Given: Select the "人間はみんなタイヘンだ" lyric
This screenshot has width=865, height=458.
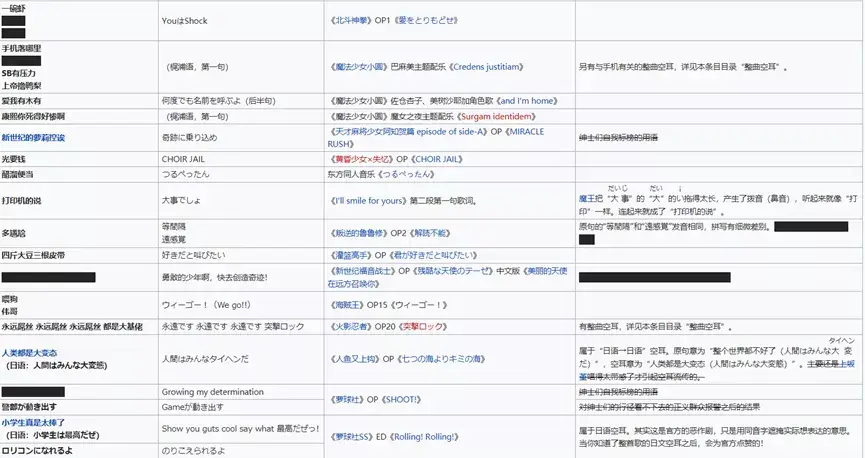Looking at the screenshot, I should click(x=205, y=359).
